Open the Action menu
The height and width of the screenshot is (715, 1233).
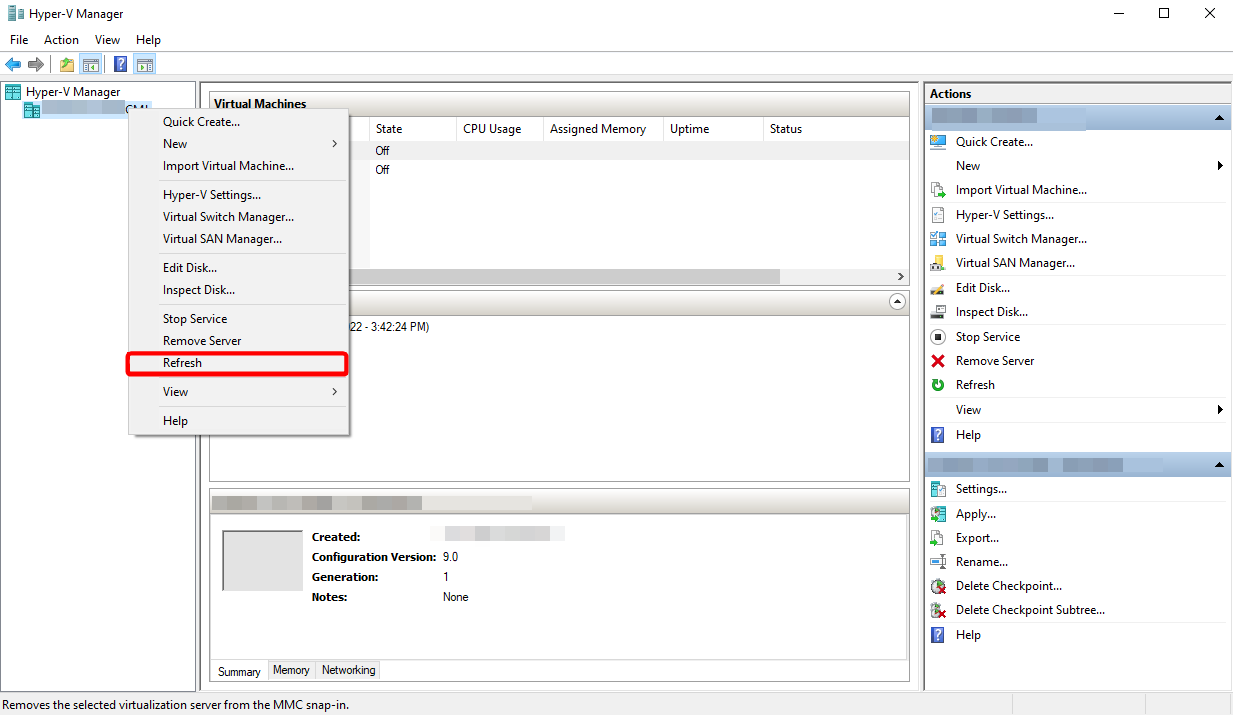[x=61, y=40]
